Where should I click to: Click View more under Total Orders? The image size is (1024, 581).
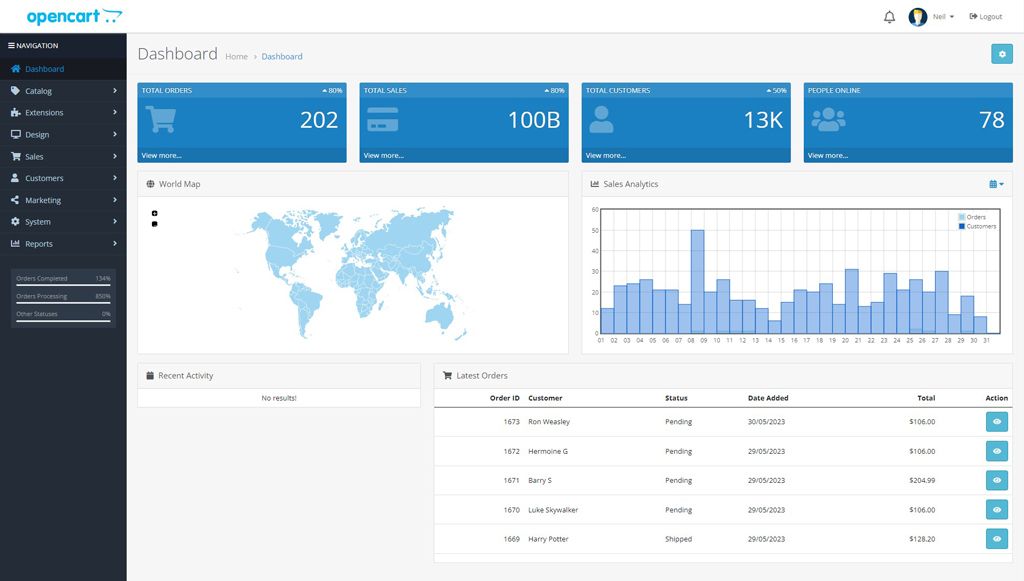pos(162,156)
